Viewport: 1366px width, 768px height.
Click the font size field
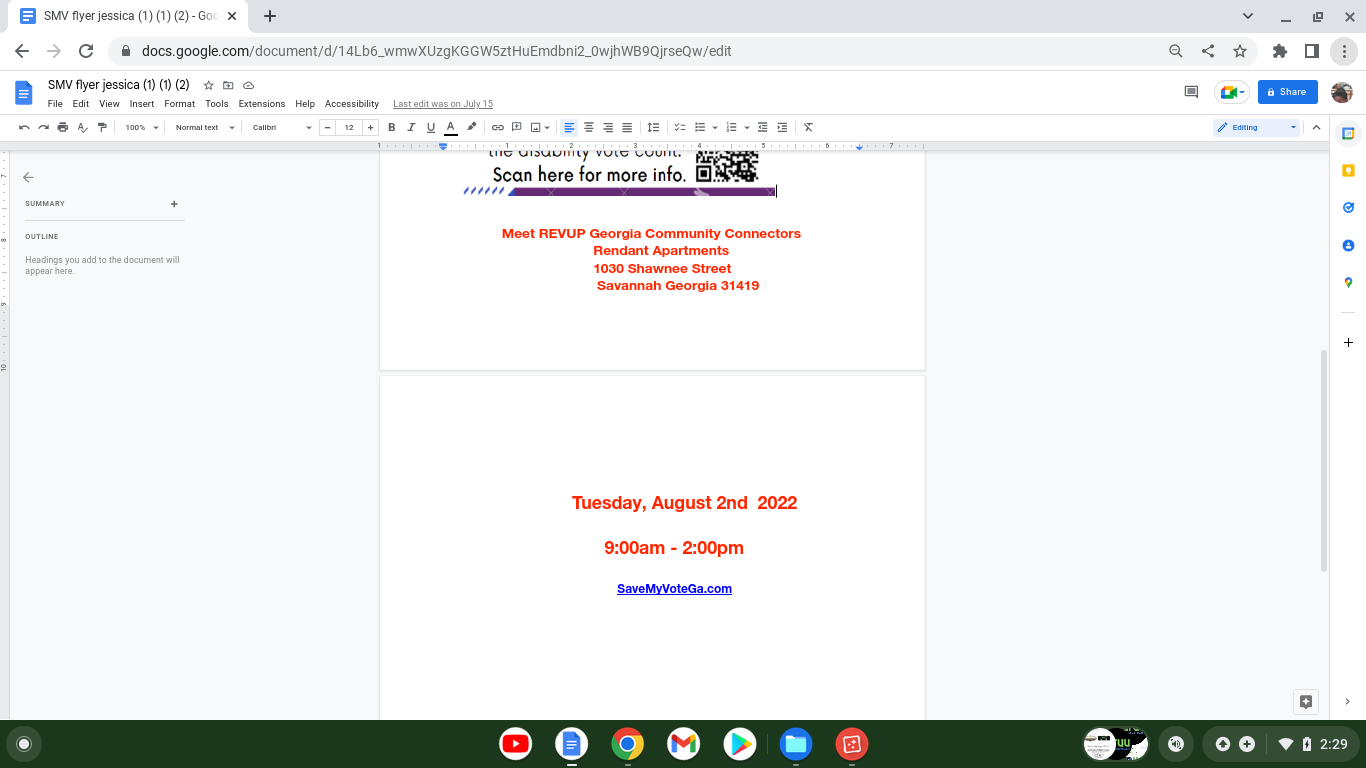[349, 127]
